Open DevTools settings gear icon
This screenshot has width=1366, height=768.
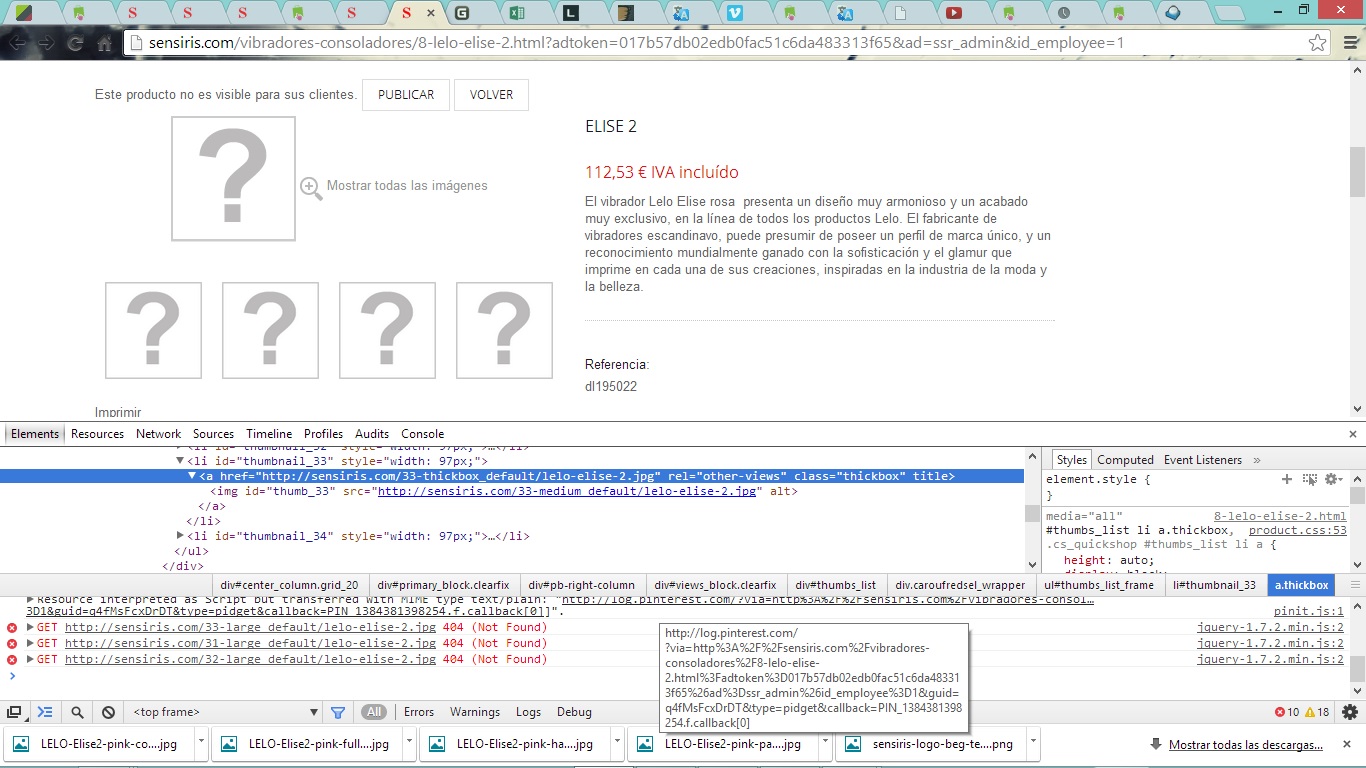tap(1350, 712)
